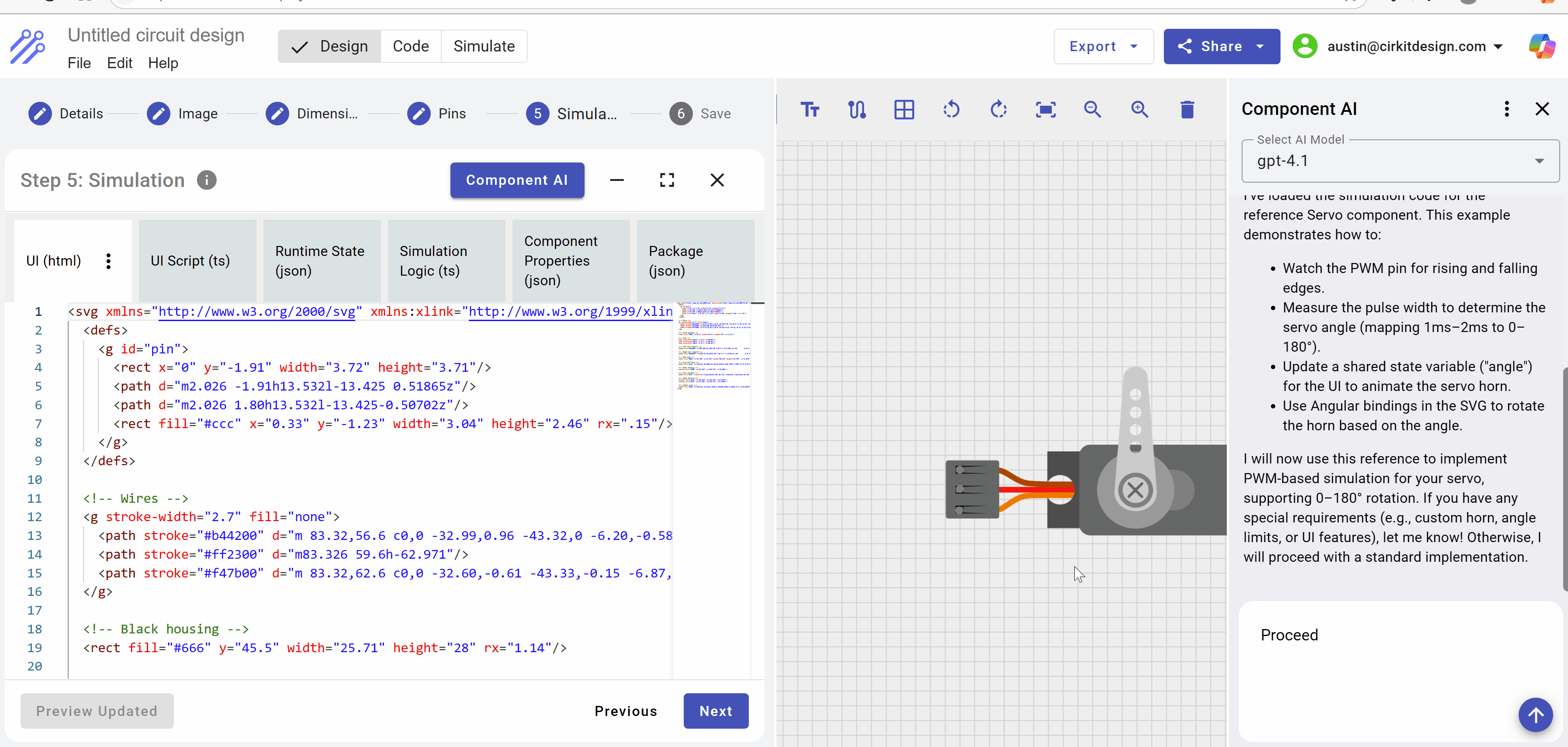Click the "<!-- Wires -->" comment line
The width and height of the screenshot is (1568, 747).
(136, 498)
